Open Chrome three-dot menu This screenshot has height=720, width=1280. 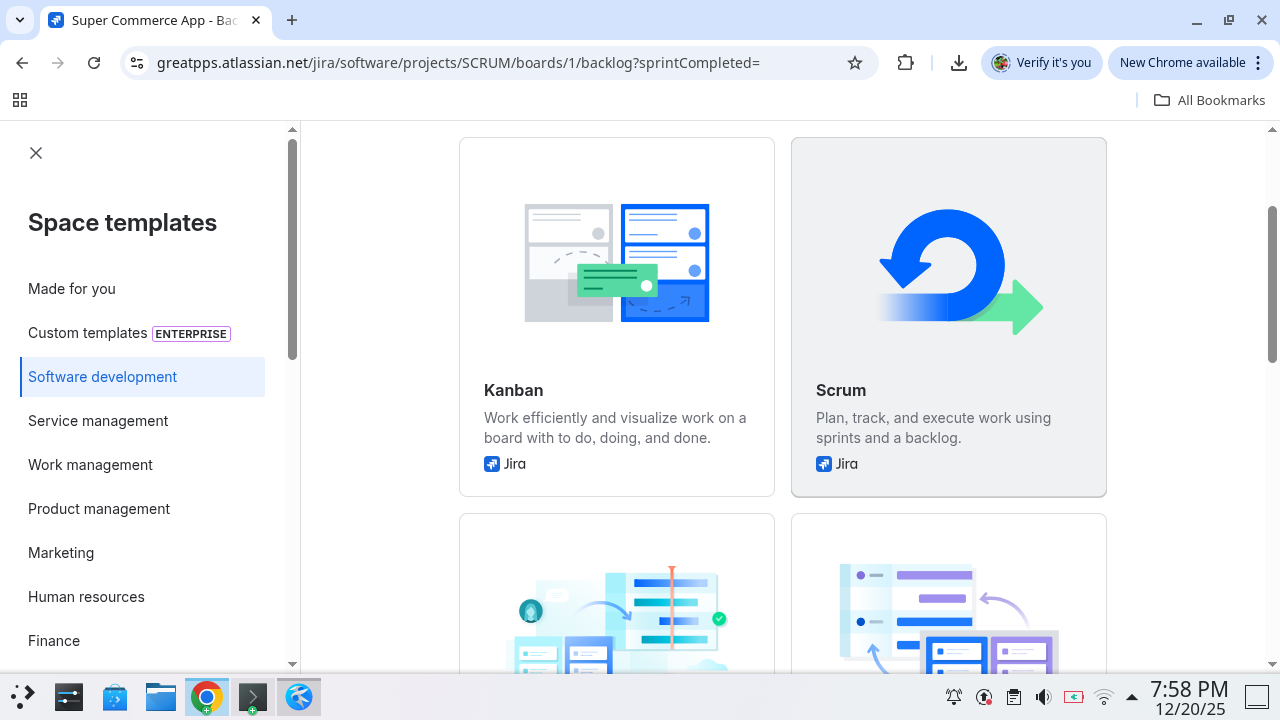pos(1257,63)
